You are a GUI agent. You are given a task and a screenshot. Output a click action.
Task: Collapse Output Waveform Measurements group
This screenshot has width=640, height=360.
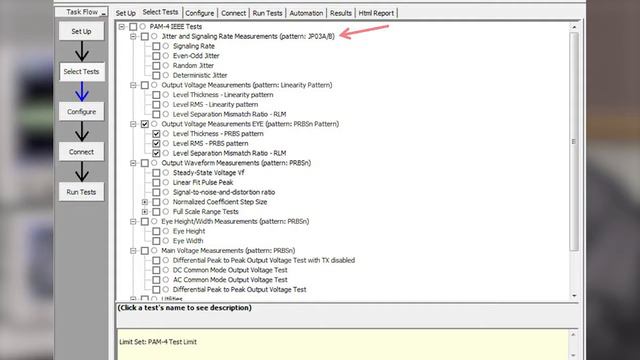[x=133, y=163]
